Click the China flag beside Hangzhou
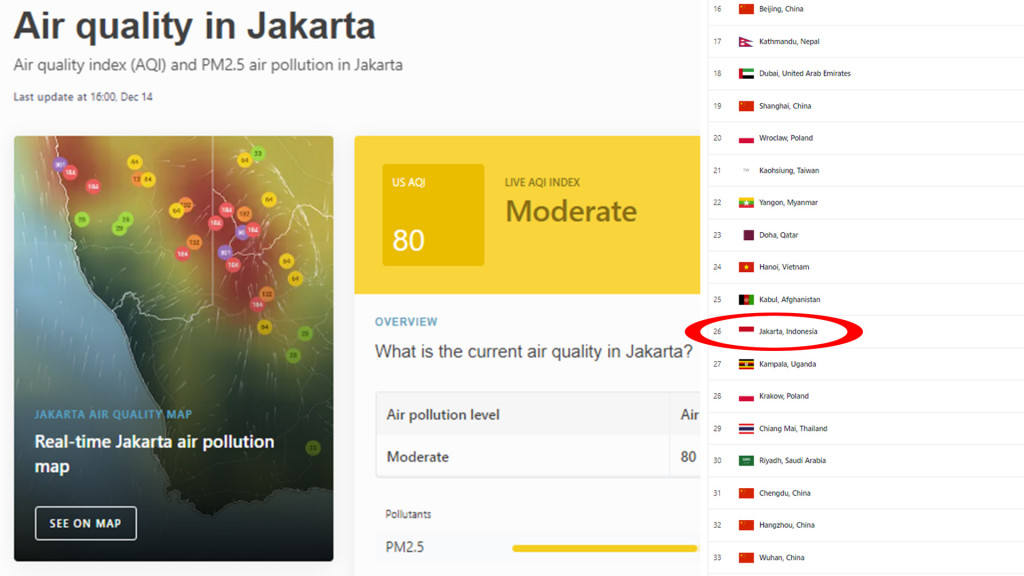This screenshot has height=576, width=1024. (746, 525)
